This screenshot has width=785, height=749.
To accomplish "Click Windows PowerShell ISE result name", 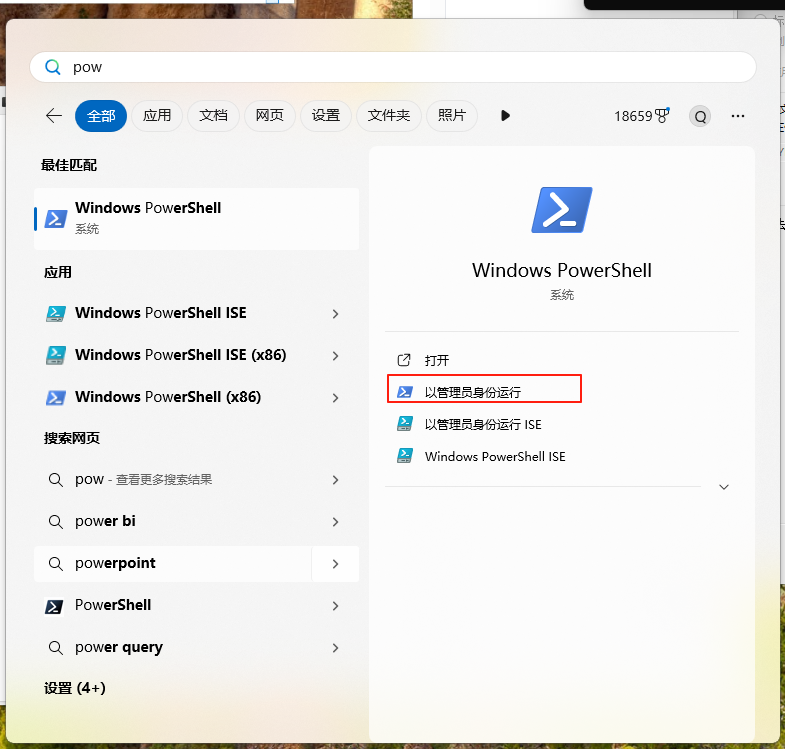I will pos(161,313).
